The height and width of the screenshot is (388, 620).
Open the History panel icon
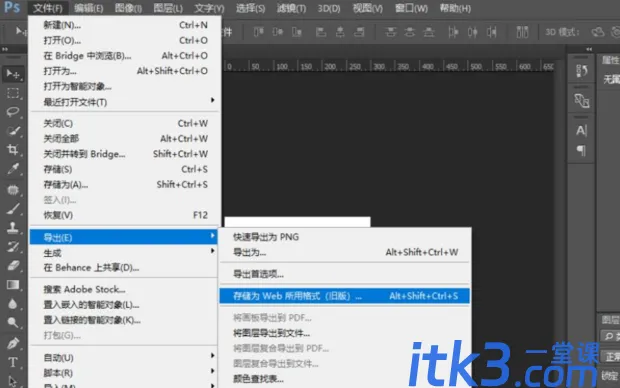coord(581,71)
